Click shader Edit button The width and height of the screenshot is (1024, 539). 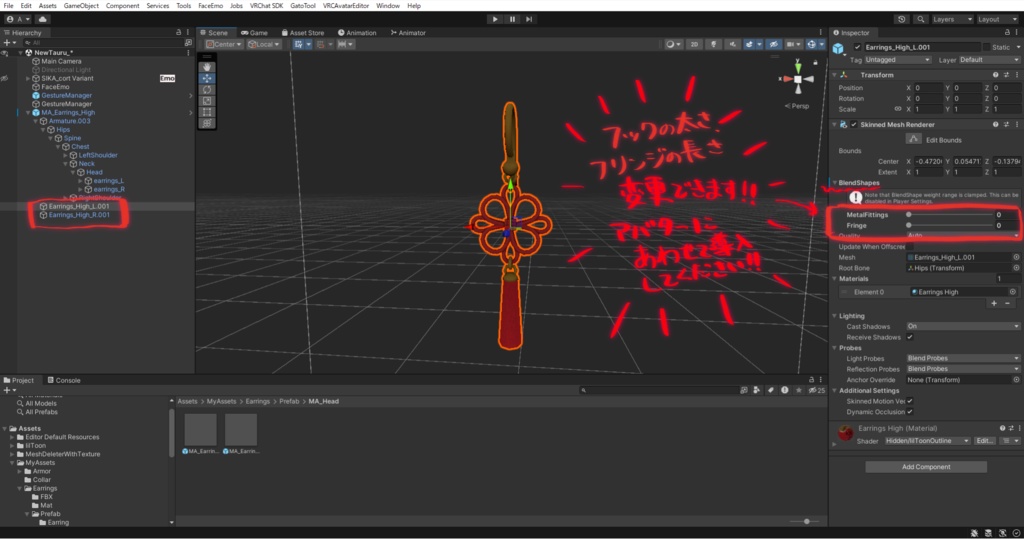[984, 441]
